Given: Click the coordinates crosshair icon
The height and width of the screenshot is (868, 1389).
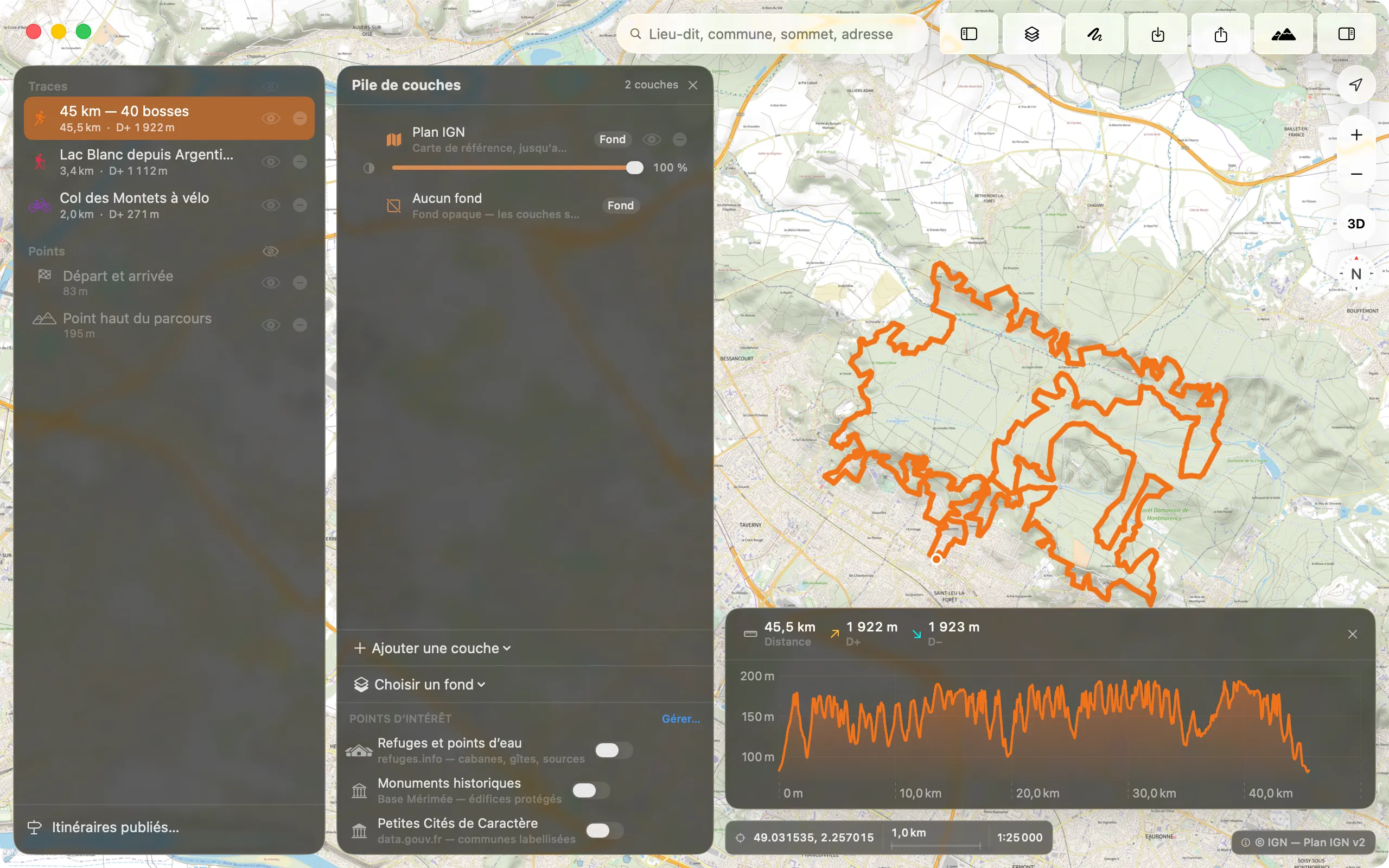Looking at the screenshot, I should (741, 838).
